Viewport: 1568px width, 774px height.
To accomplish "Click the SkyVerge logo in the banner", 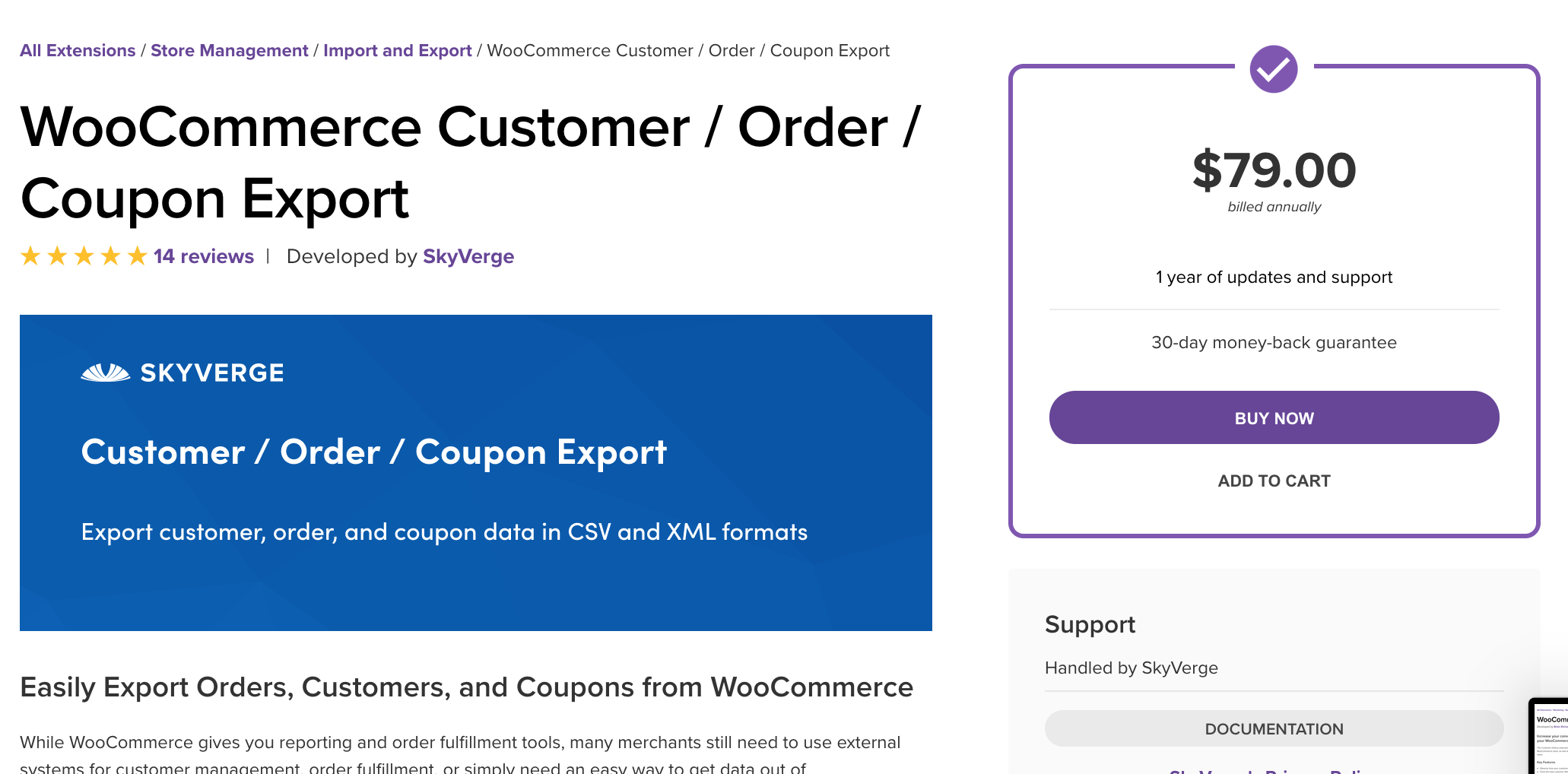I will pyautogui.click(x=183, y=373).
